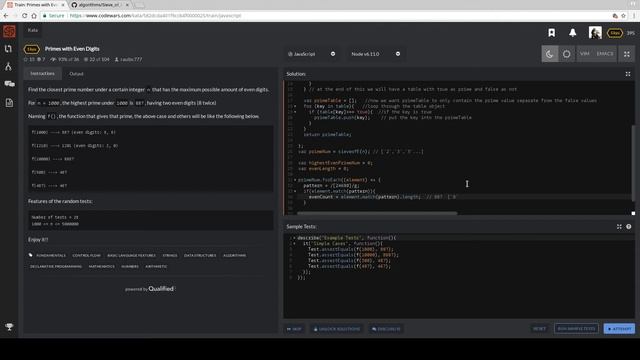640x360 pixels.
Task: Open the Training section from sidebar icon
Action: 8,49
